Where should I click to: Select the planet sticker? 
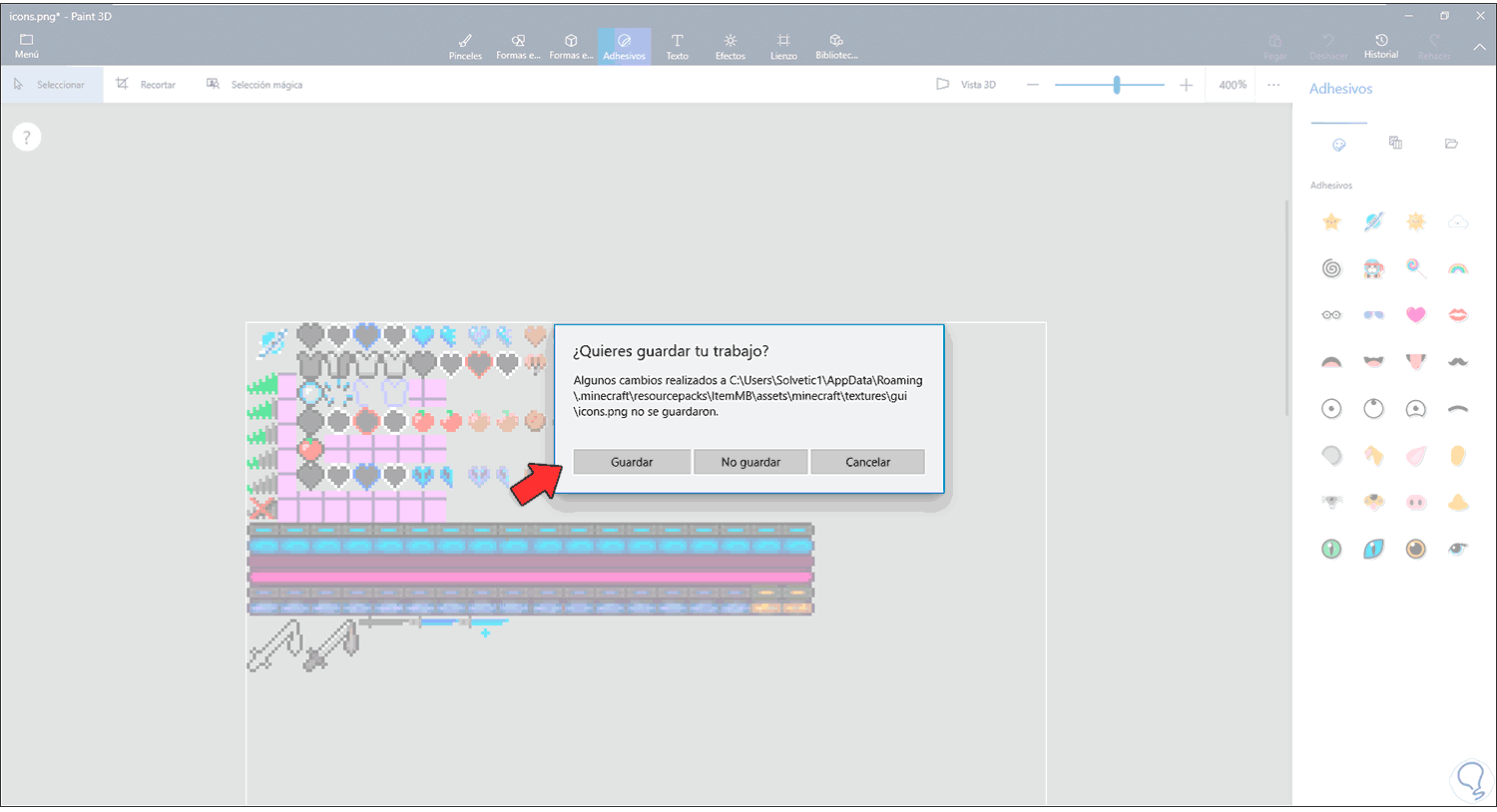coord(1373,221)
